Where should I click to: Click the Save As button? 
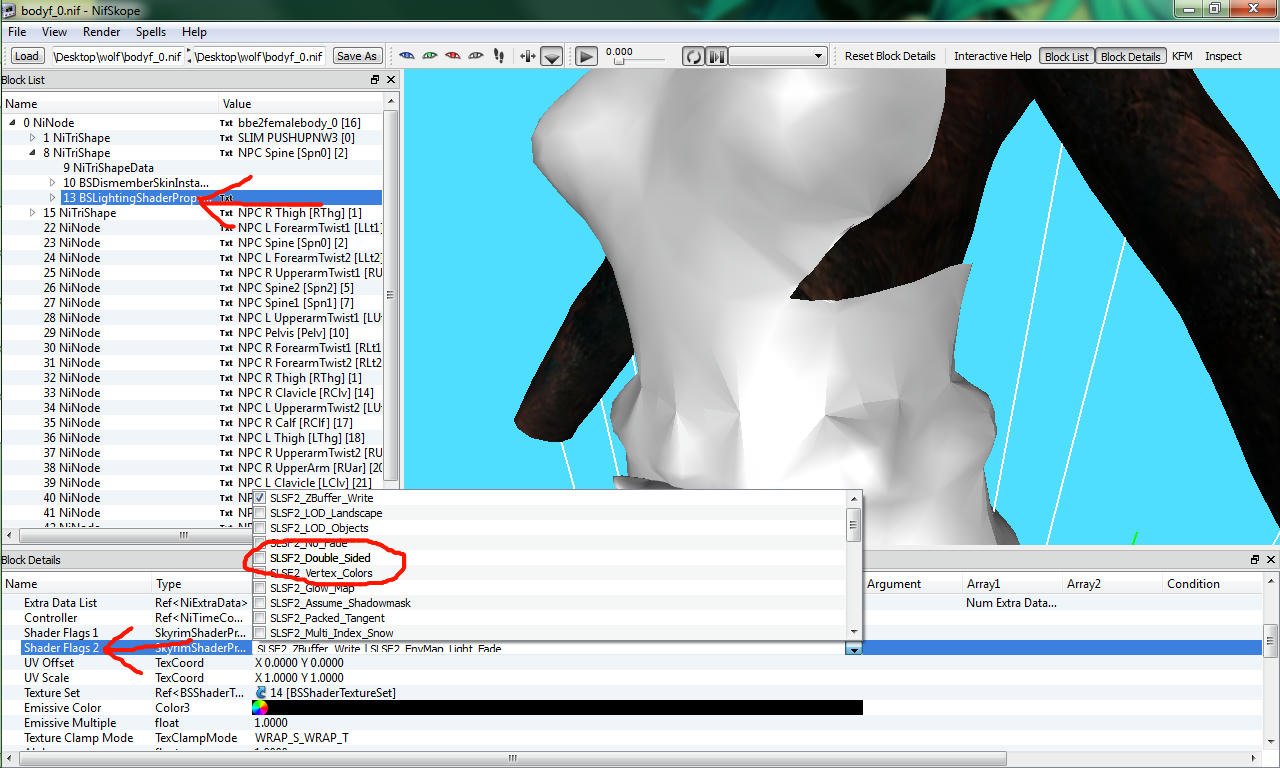click(x=357, y=56)
